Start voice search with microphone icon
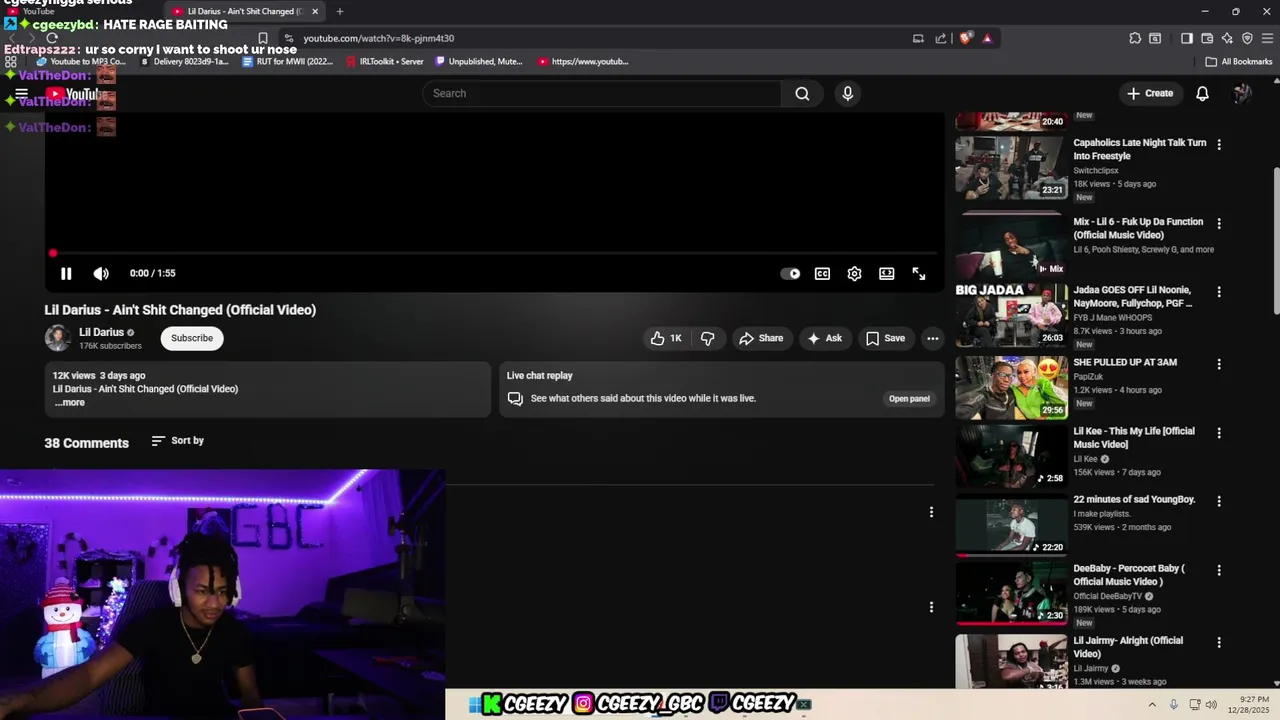Viewport: 1280px width, 720px height. (848, 93)
